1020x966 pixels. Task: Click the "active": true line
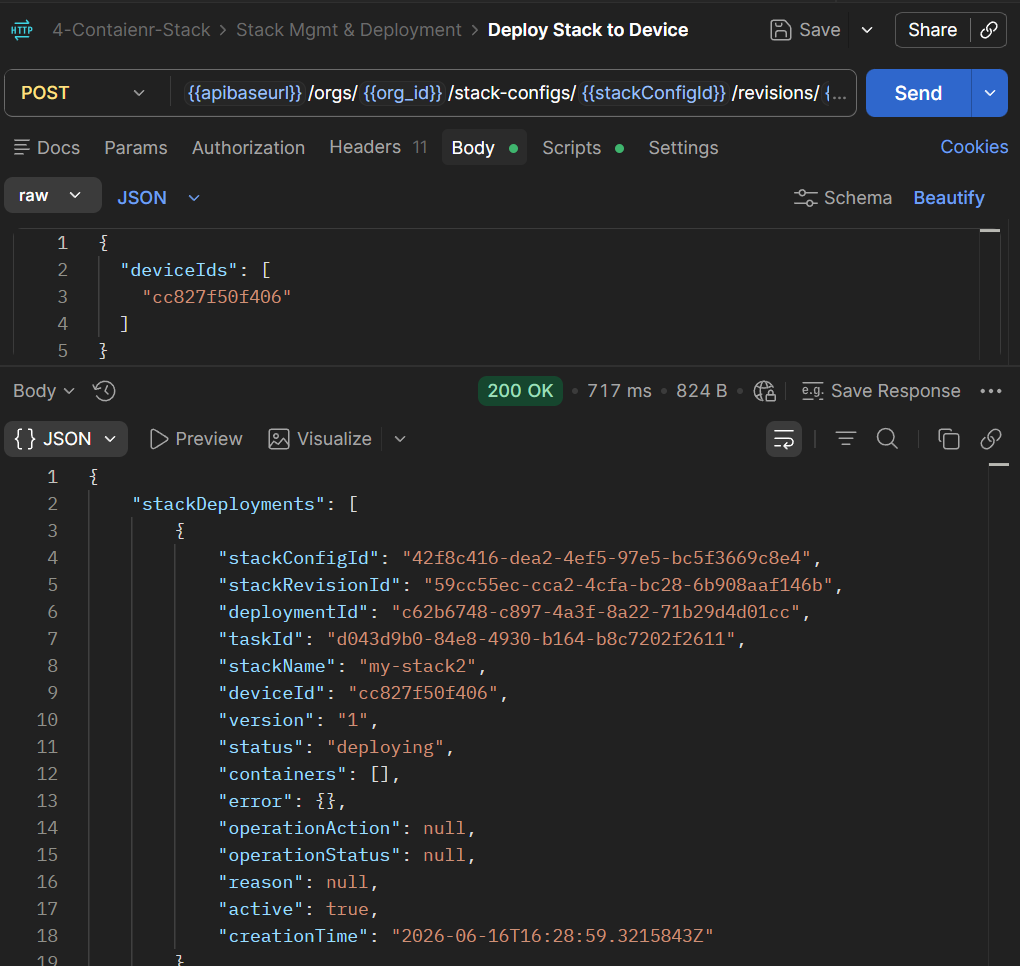tap(299, 909)
